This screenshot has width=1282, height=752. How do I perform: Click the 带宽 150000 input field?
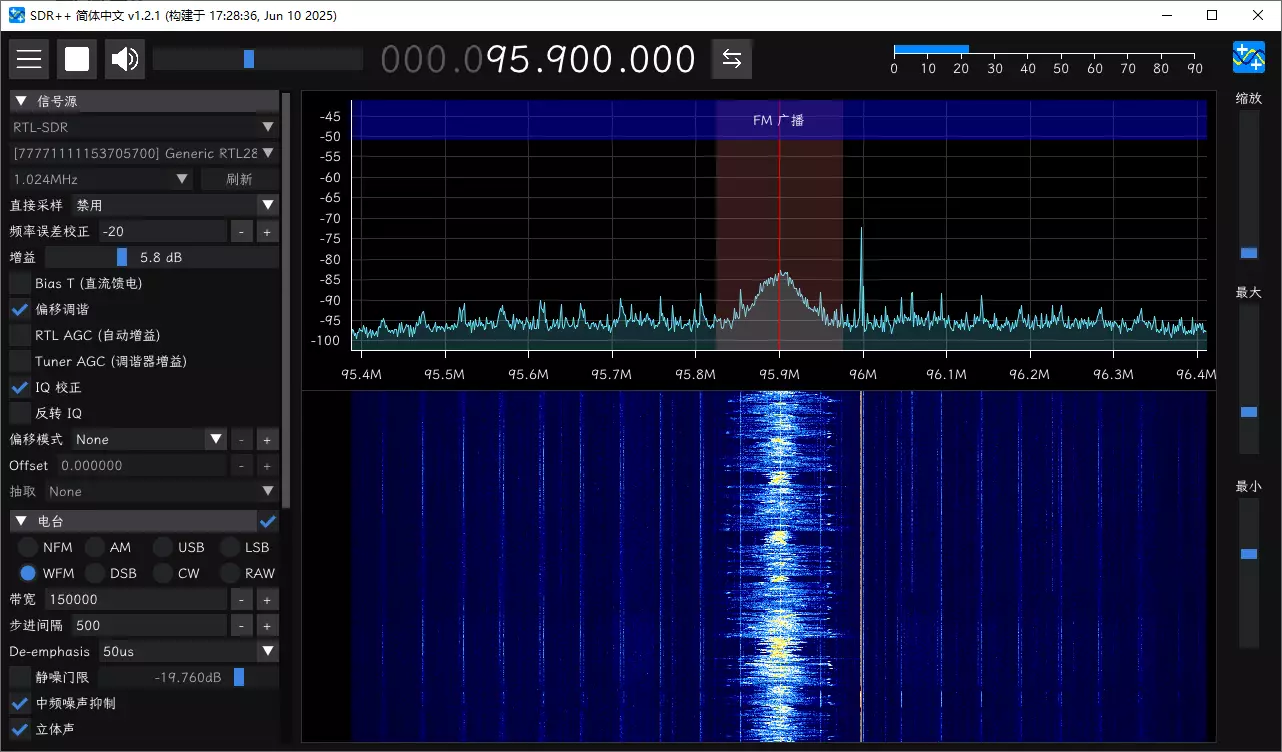tap(136, 599)
